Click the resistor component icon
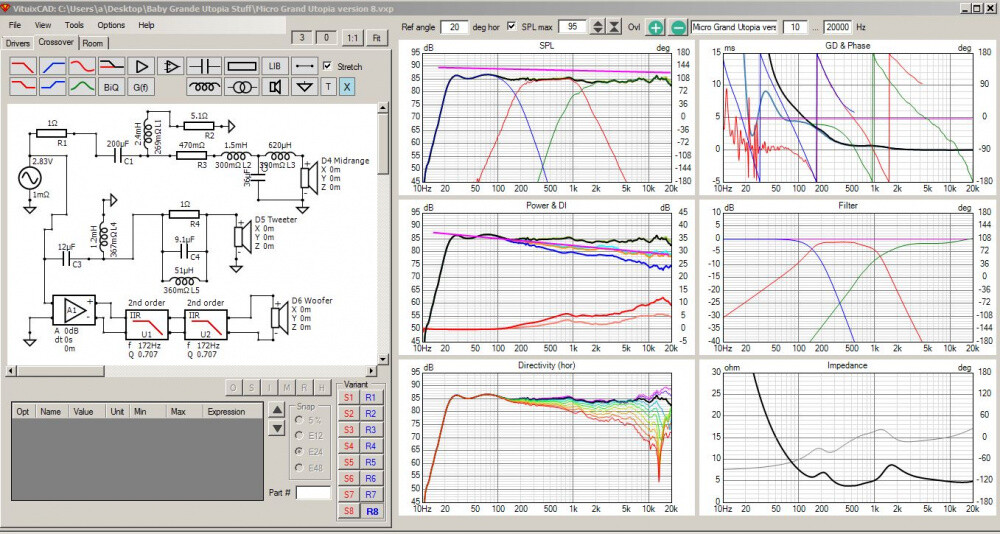This screenshot has width=1000, height=534. tap(241, 66)
